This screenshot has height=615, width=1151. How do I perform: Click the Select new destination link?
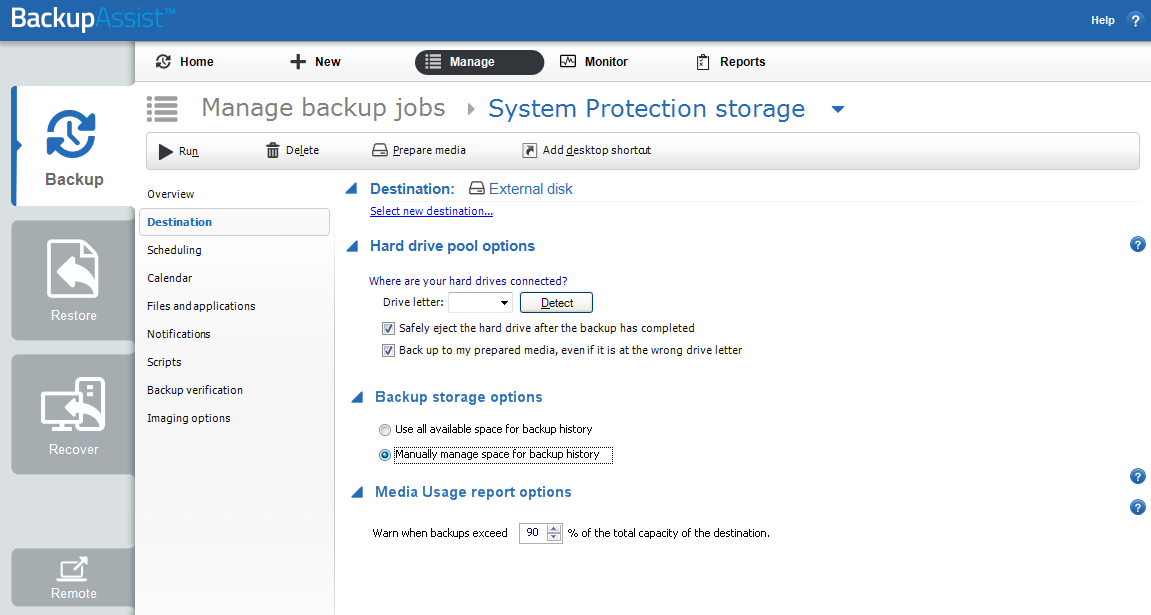point(432,211)
